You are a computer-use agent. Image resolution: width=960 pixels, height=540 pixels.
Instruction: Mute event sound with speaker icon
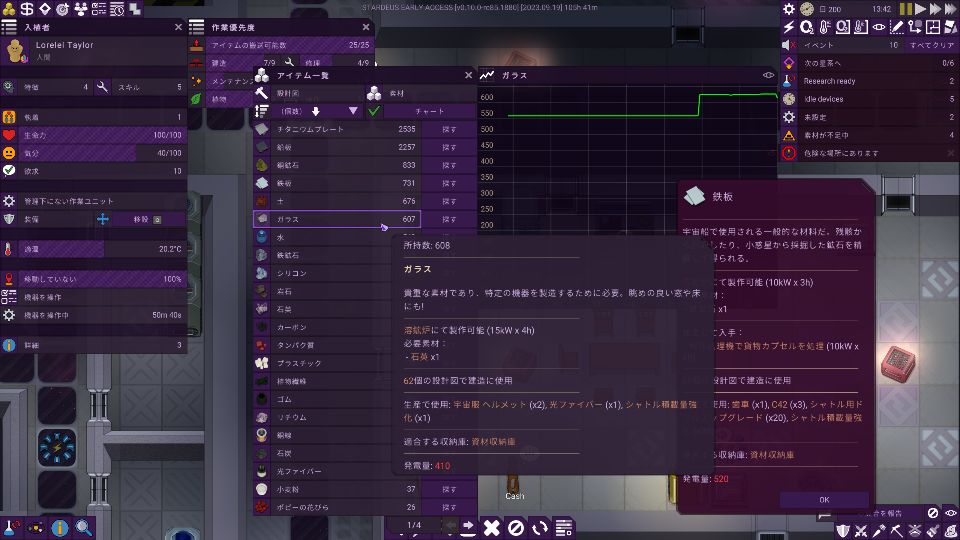click(x=789, y=45)
